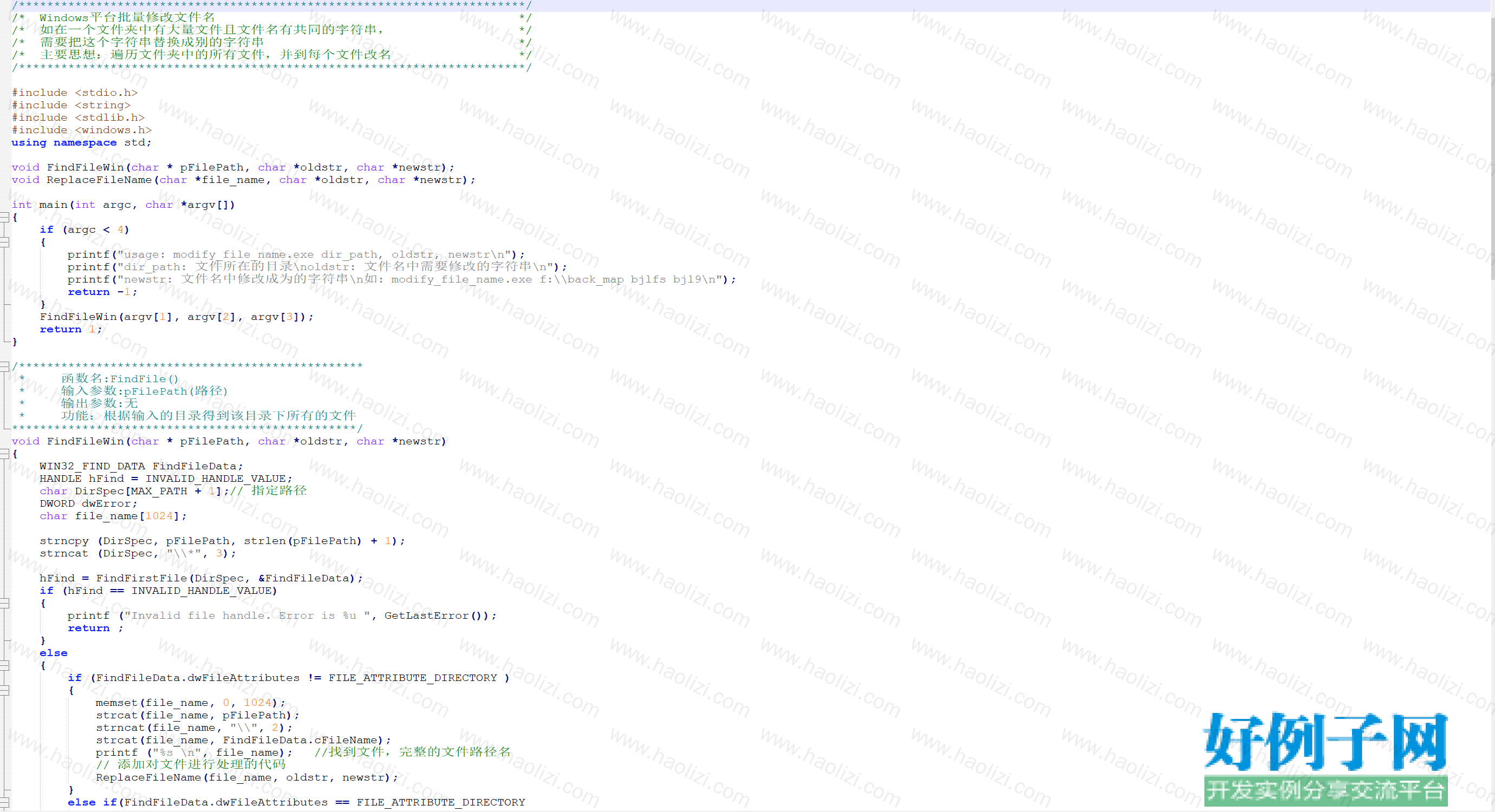
Task: Click the bare 'return ;' statement
Action: pyautogui.click(x=96, y=628)
